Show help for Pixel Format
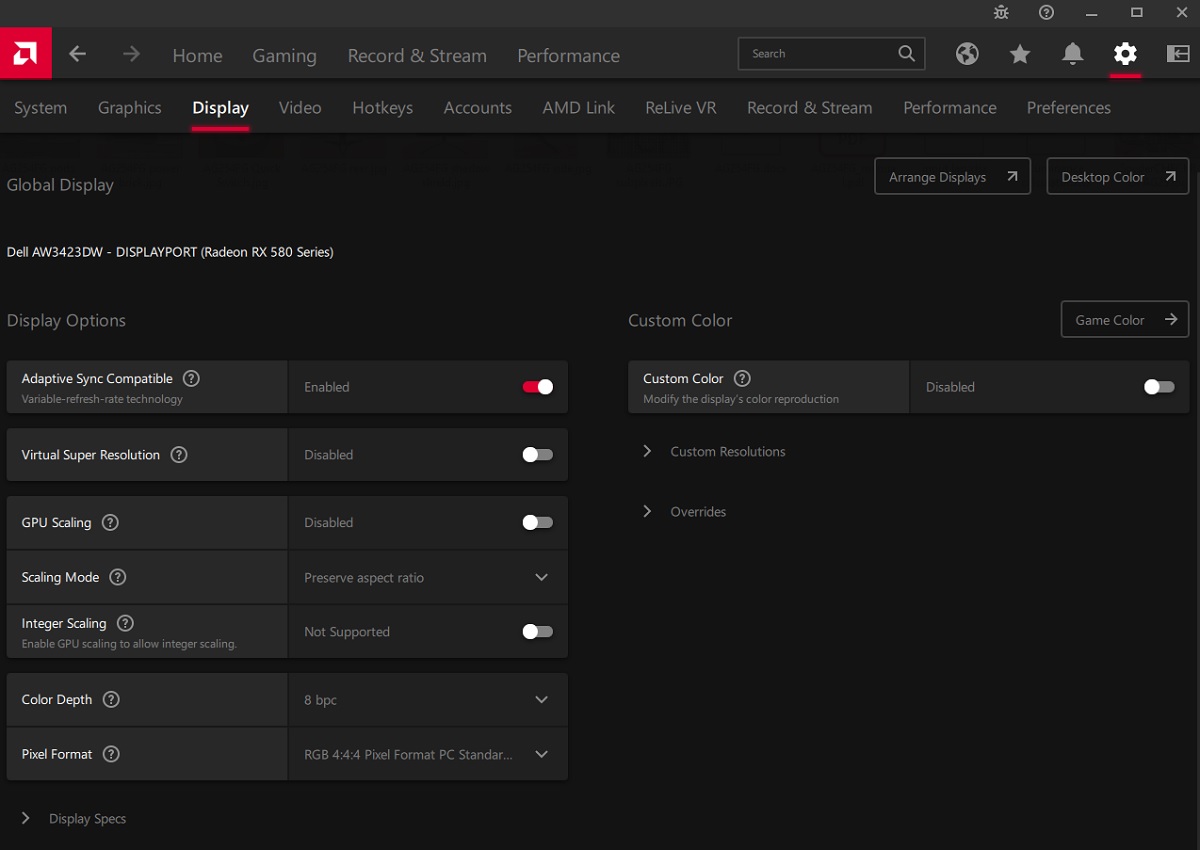This screenshot has width=1200, height=850. tap(111, 754)
